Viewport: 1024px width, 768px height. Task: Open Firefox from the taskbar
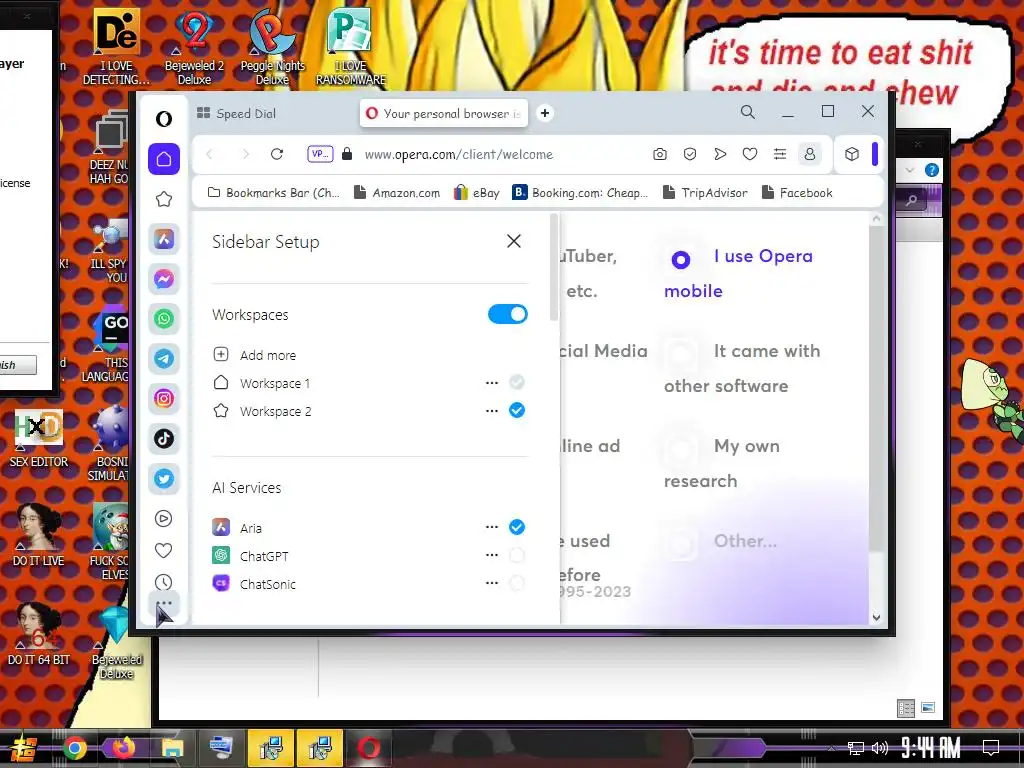tap(123, 748)
